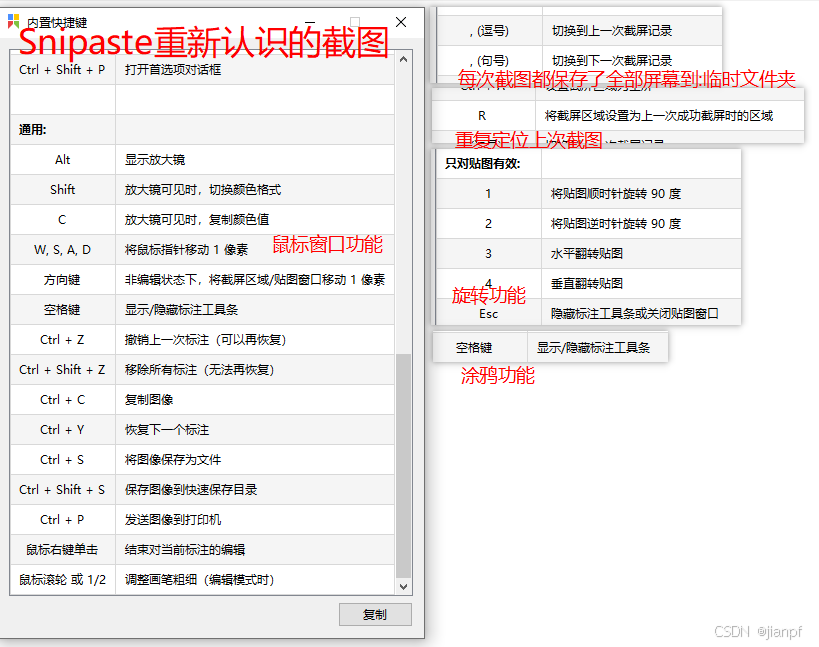
Task: Select the '鼠标右键单击' cell
Action: 62,550
